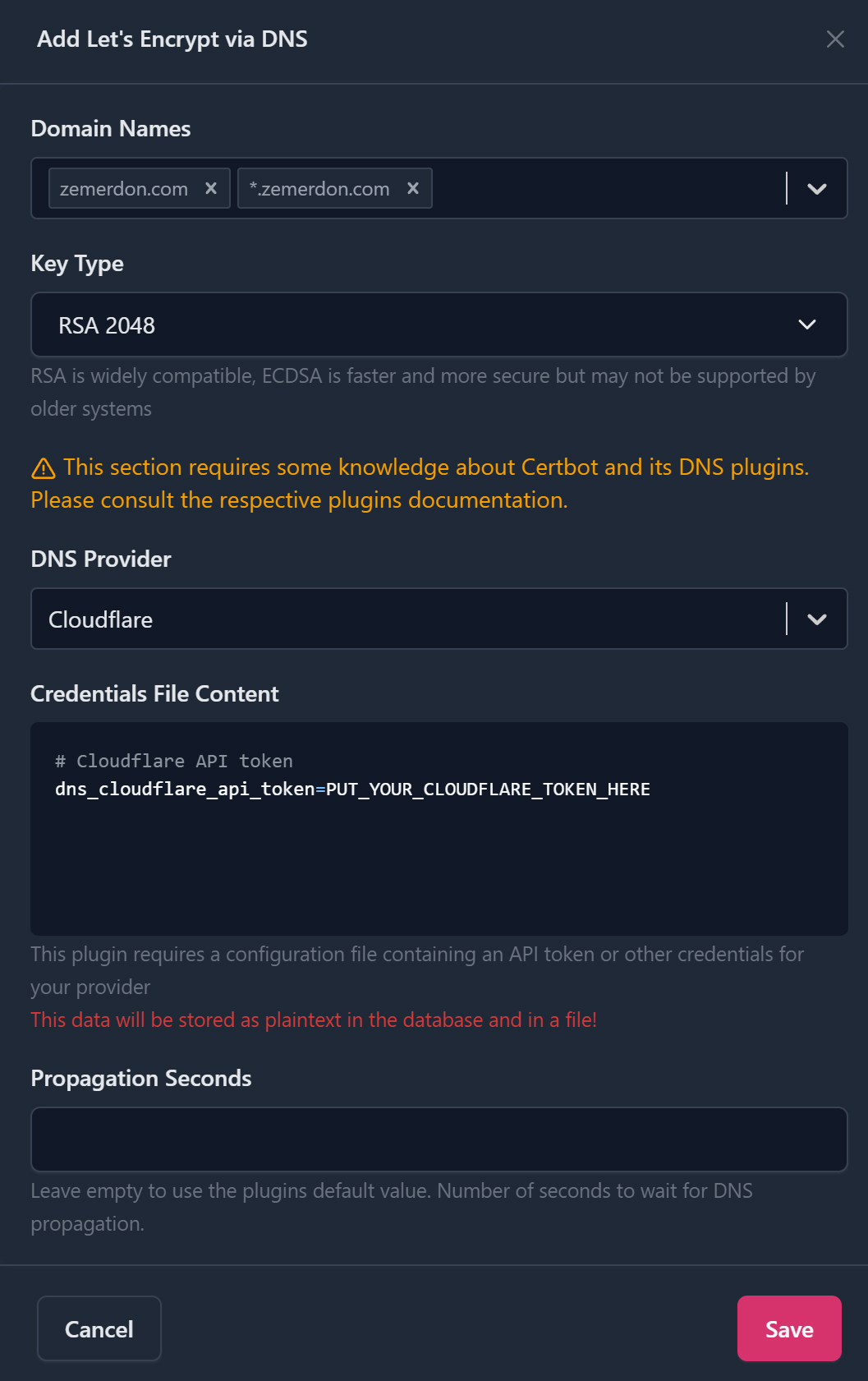The height and width of the screenshot is (1381, 868).
Task: Click the Key Type label
Action: 77,264
